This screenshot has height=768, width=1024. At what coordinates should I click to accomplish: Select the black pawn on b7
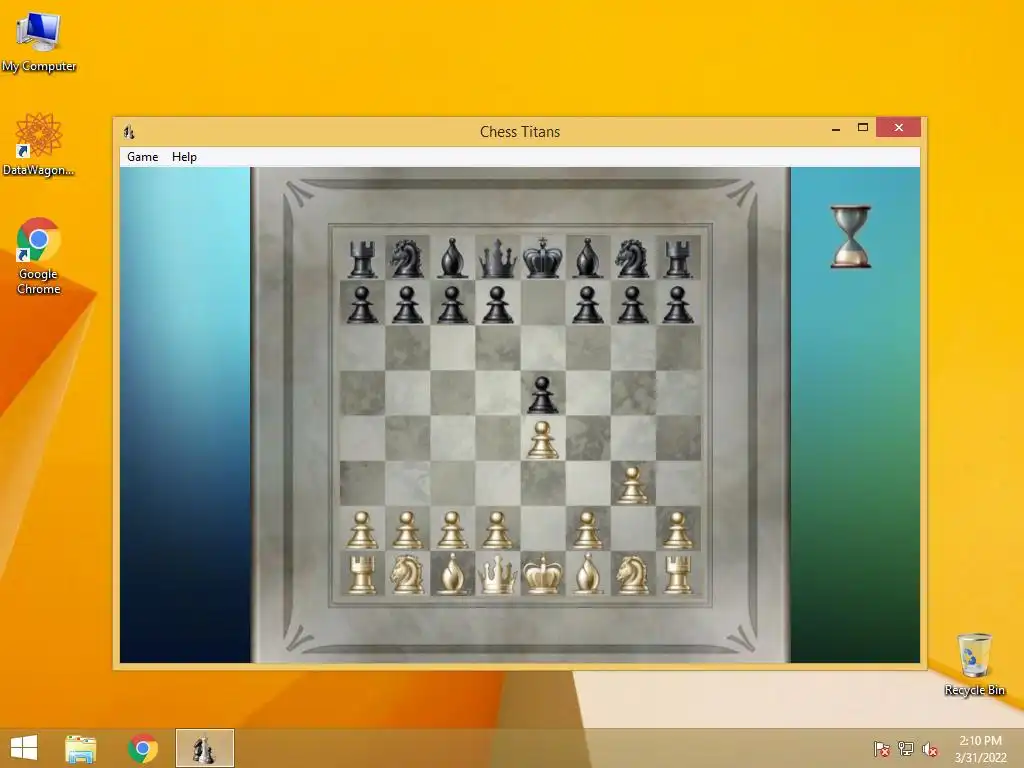(408, 305)
